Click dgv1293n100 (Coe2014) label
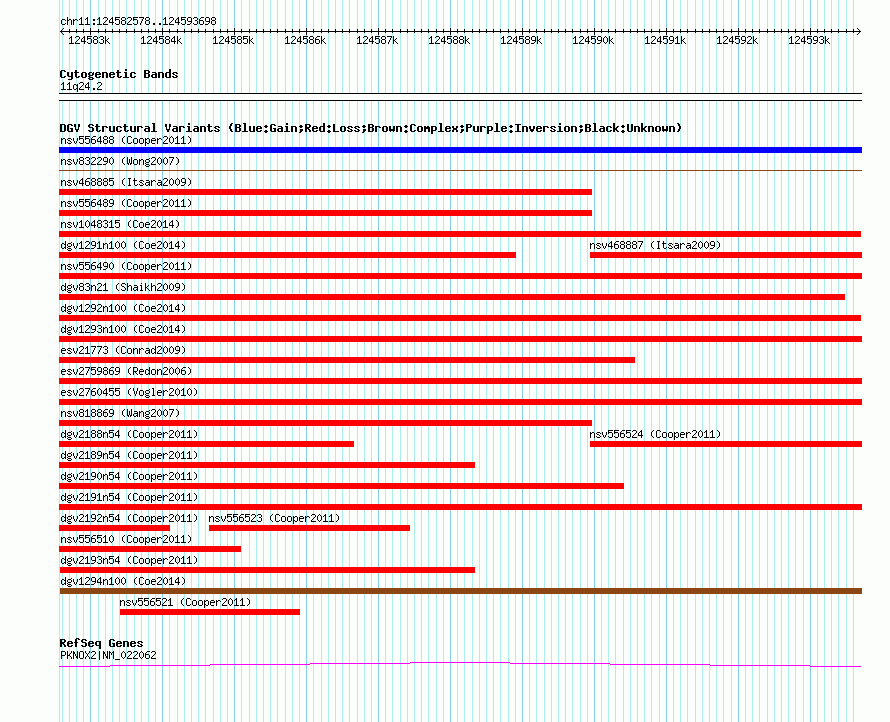Screen dimensions: 890x722 click(x=123, y=329)
